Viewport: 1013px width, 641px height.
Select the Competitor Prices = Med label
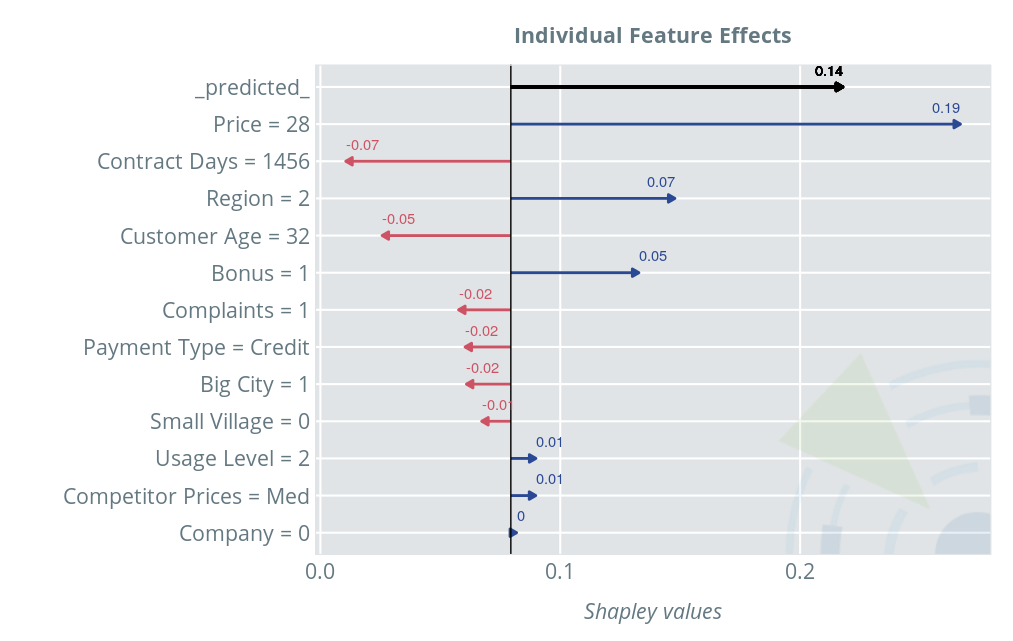click(186, 496)
